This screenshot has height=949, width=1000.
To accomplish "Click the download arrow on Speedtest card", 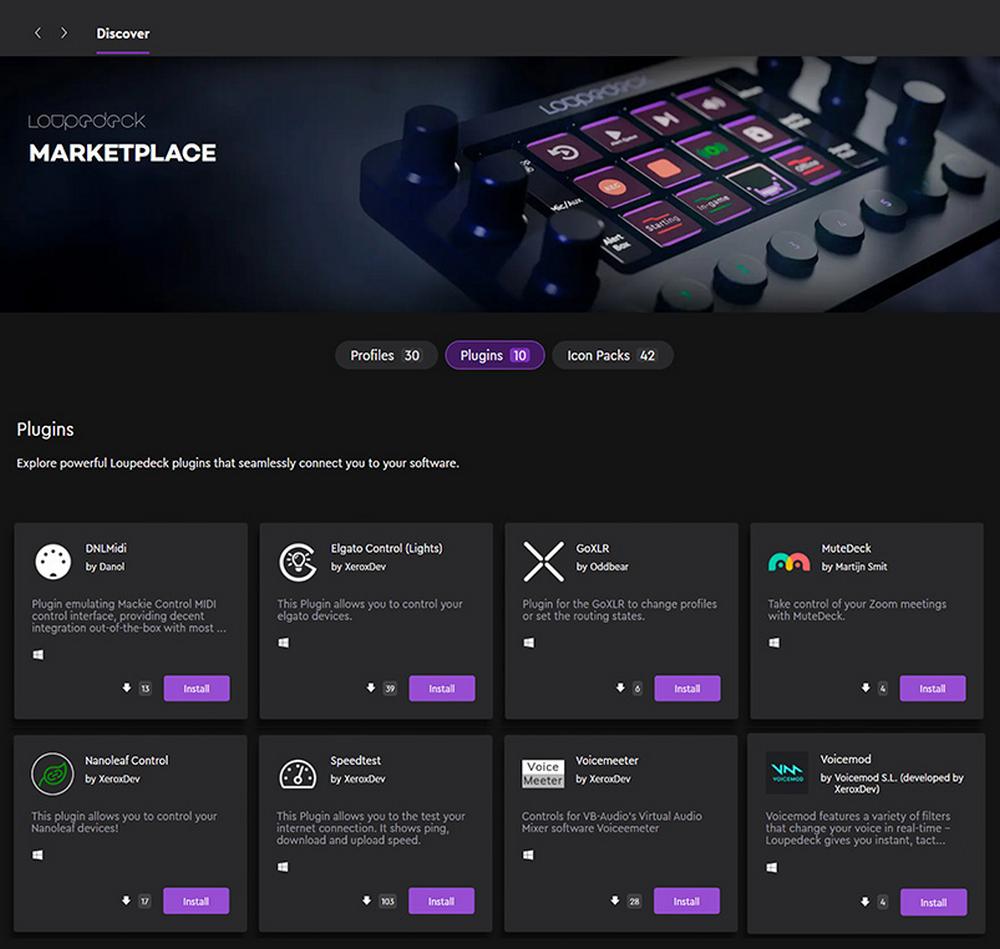I will point(366,901).
